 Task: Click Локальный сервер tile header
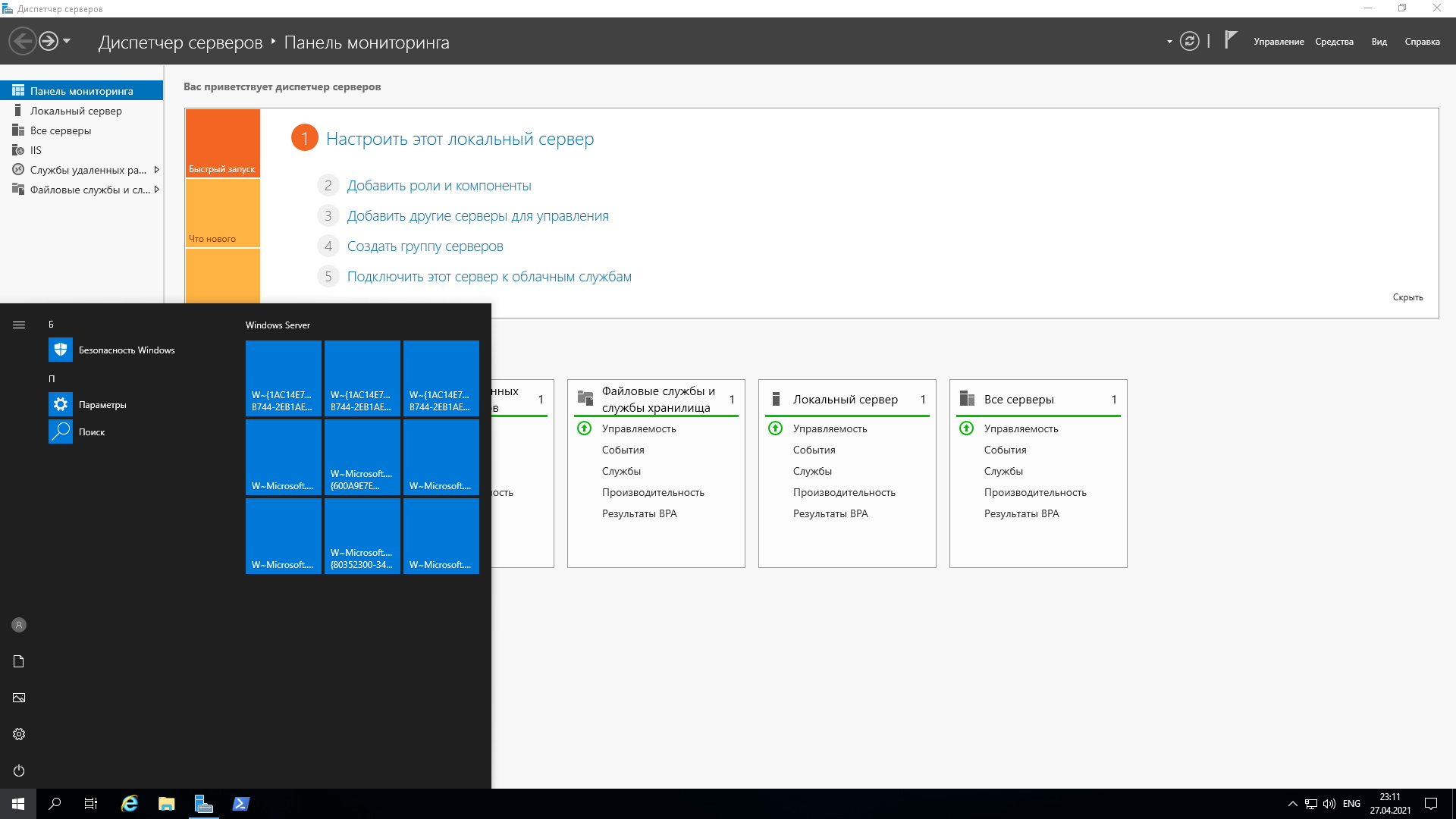pos(846,400)
